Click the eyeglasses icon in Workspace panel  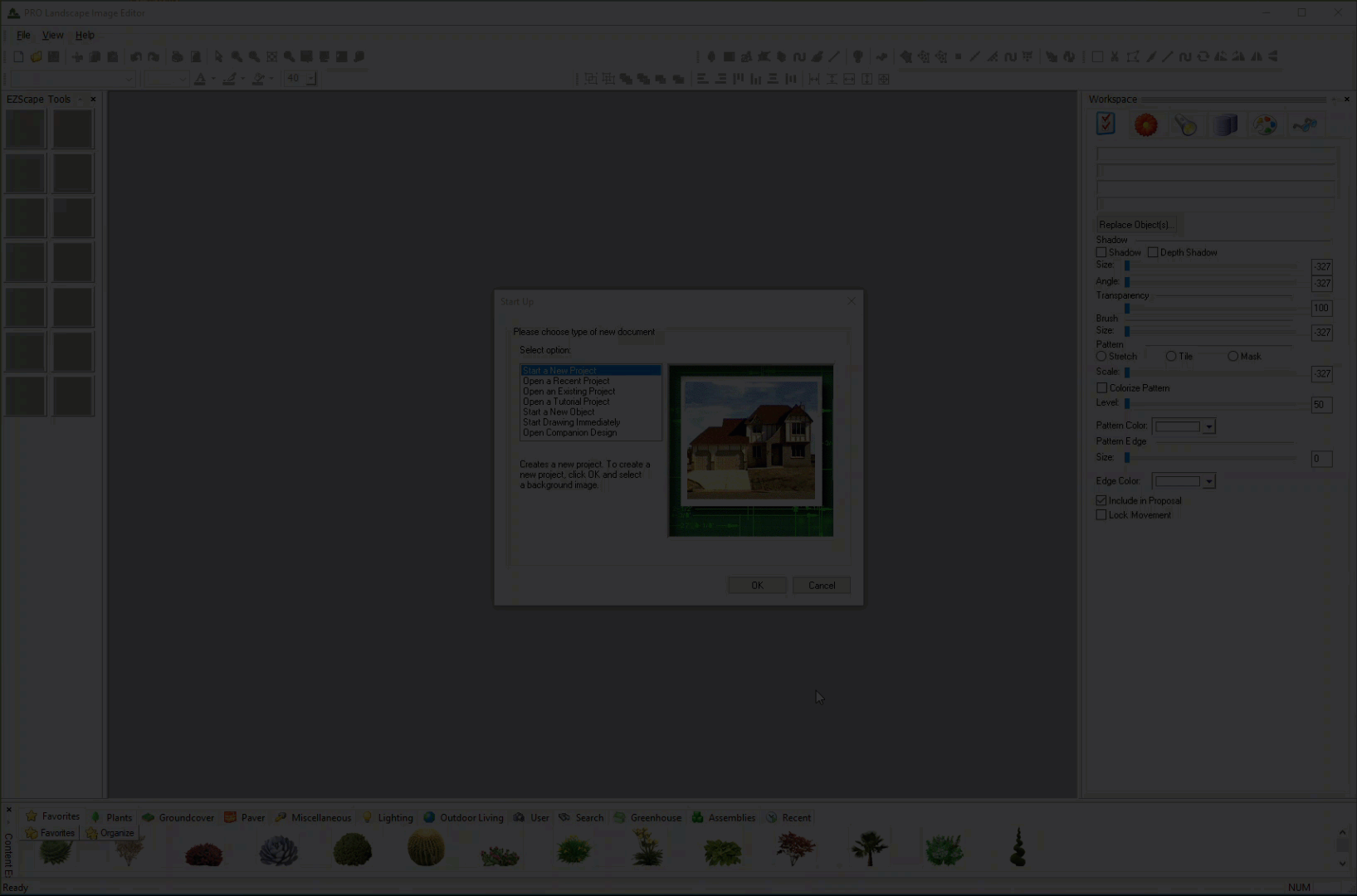(1305, 125)
